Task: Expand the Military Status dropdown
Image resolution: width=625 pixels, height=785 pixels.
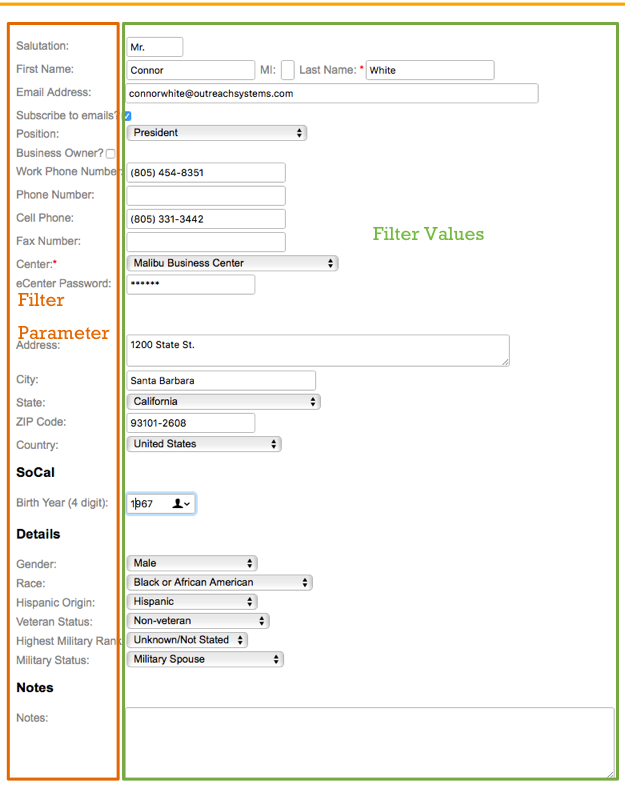Action: coord(205,659)
